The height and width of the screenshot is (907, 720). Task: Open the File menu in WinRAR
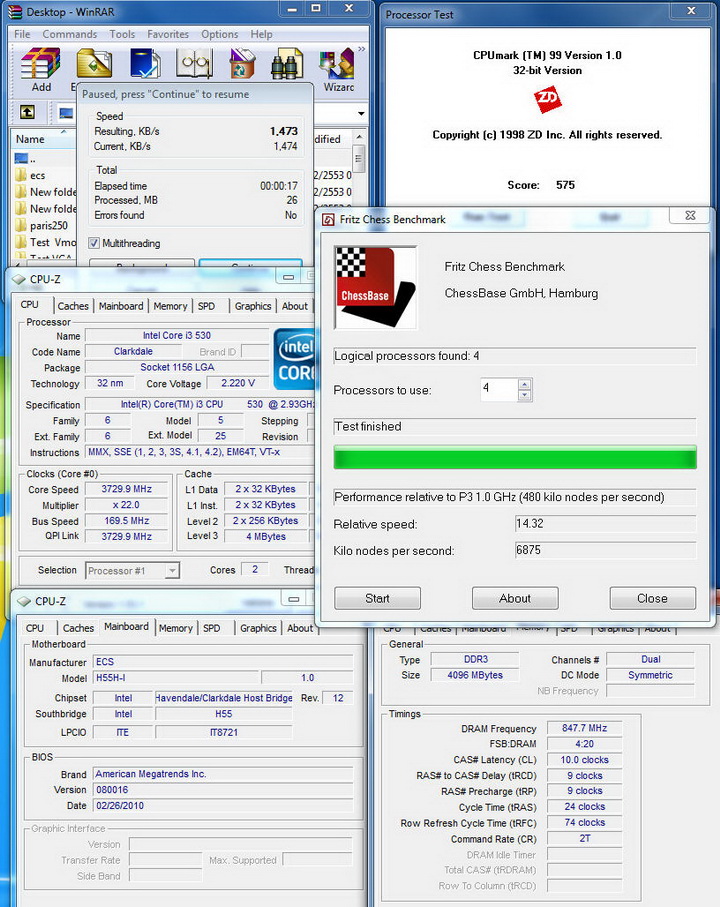click(22, 34)
